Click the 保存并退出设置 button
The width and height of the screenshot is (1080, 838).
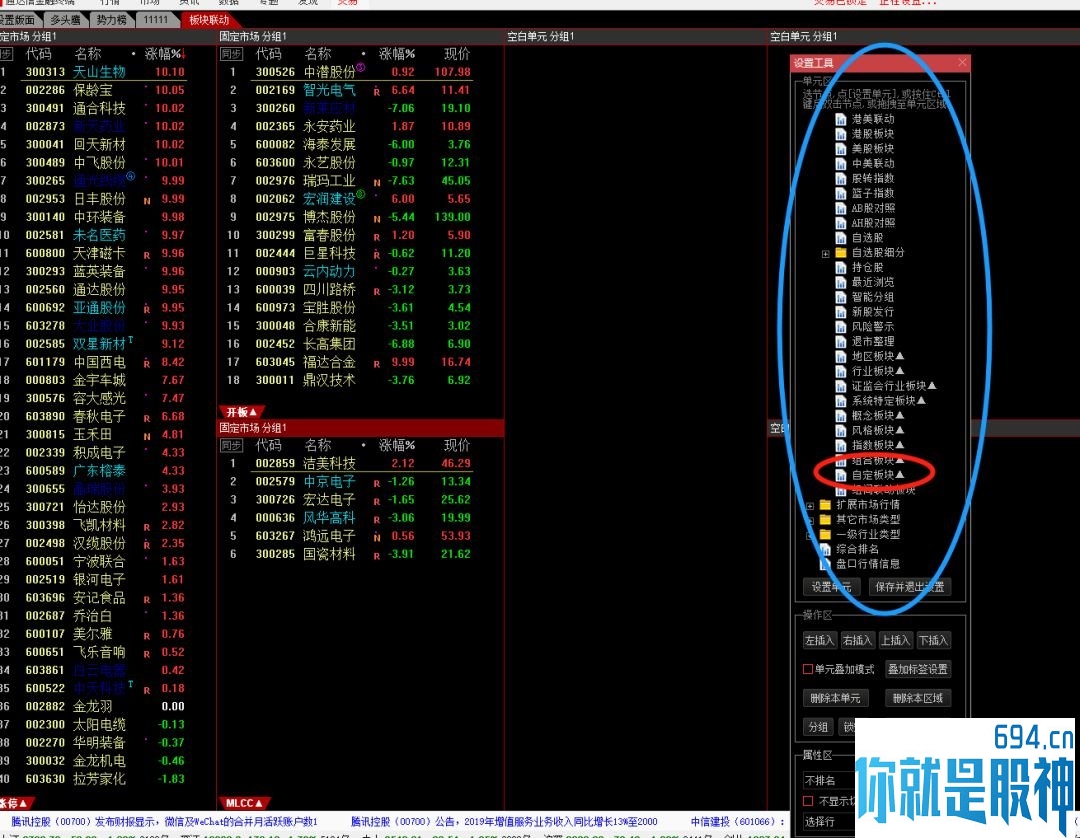pos(910,587)
